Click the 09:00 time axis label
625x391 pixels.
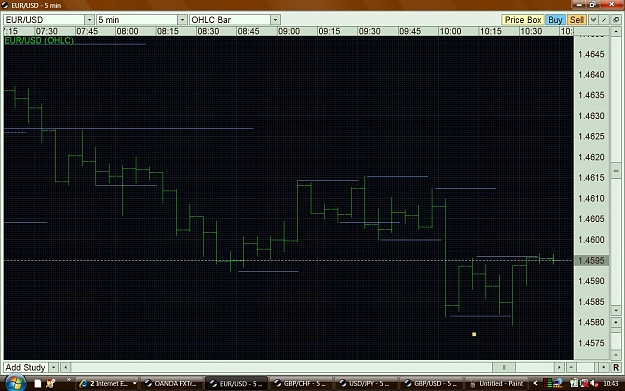[289, 31]
